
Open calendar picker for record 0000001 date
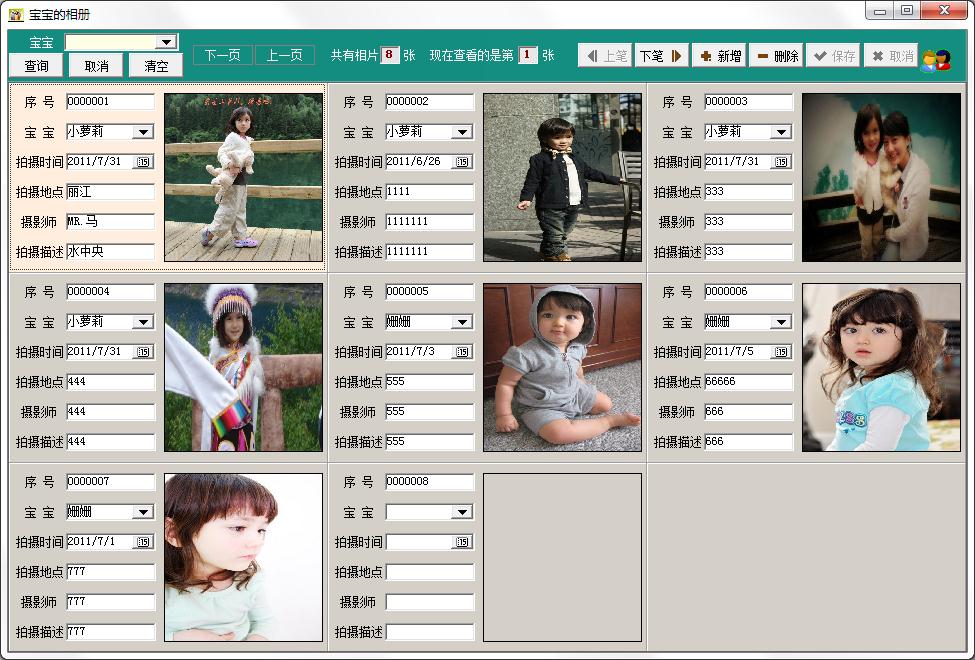[x=142, y=162]
